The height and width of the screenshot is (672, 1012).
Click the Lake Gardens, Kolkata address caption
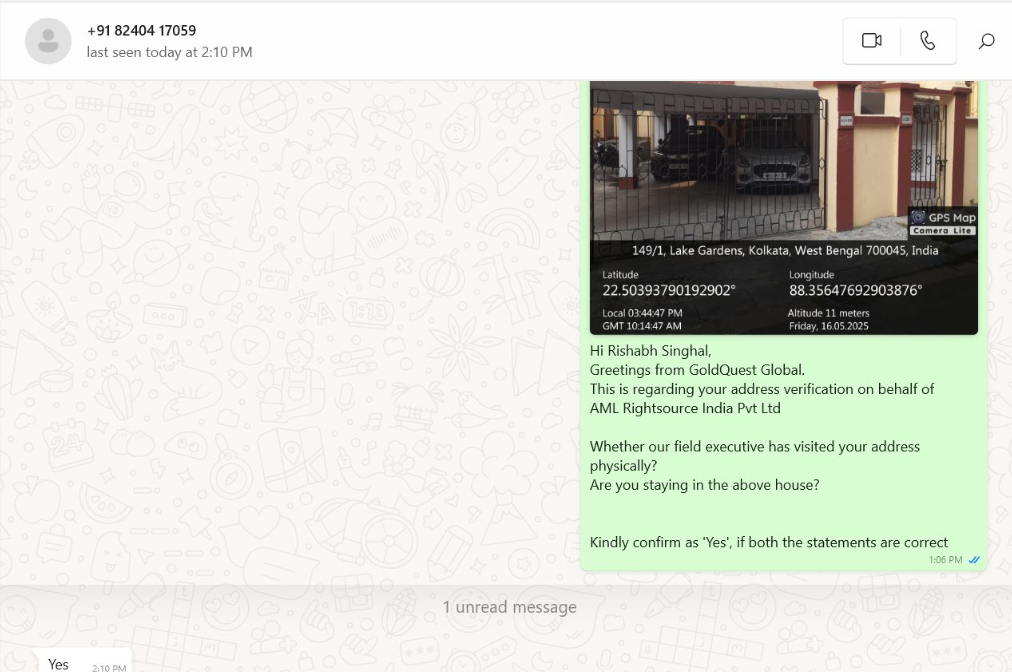785,251
